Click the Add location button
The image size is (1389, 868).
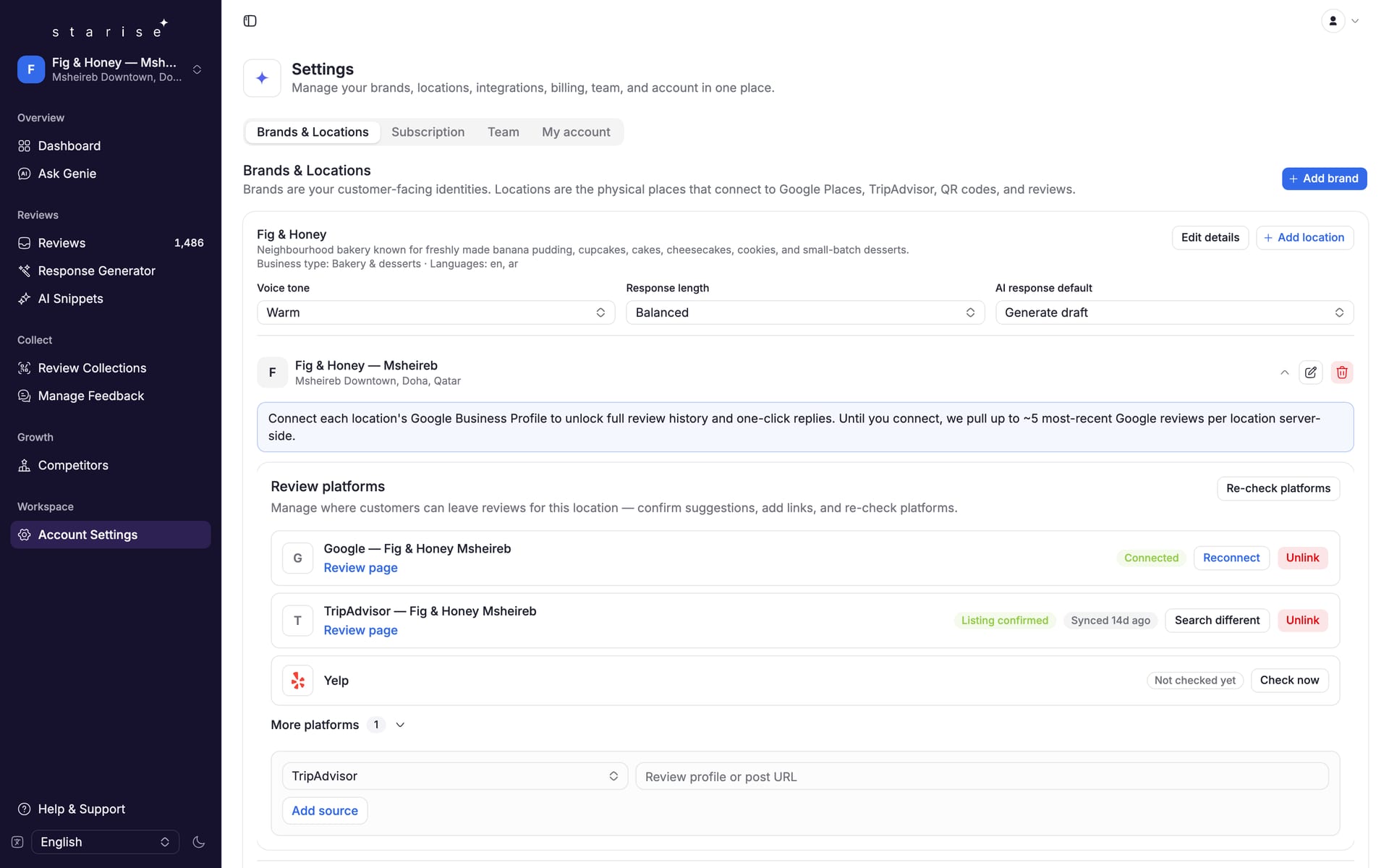(x=1304, y=238)
